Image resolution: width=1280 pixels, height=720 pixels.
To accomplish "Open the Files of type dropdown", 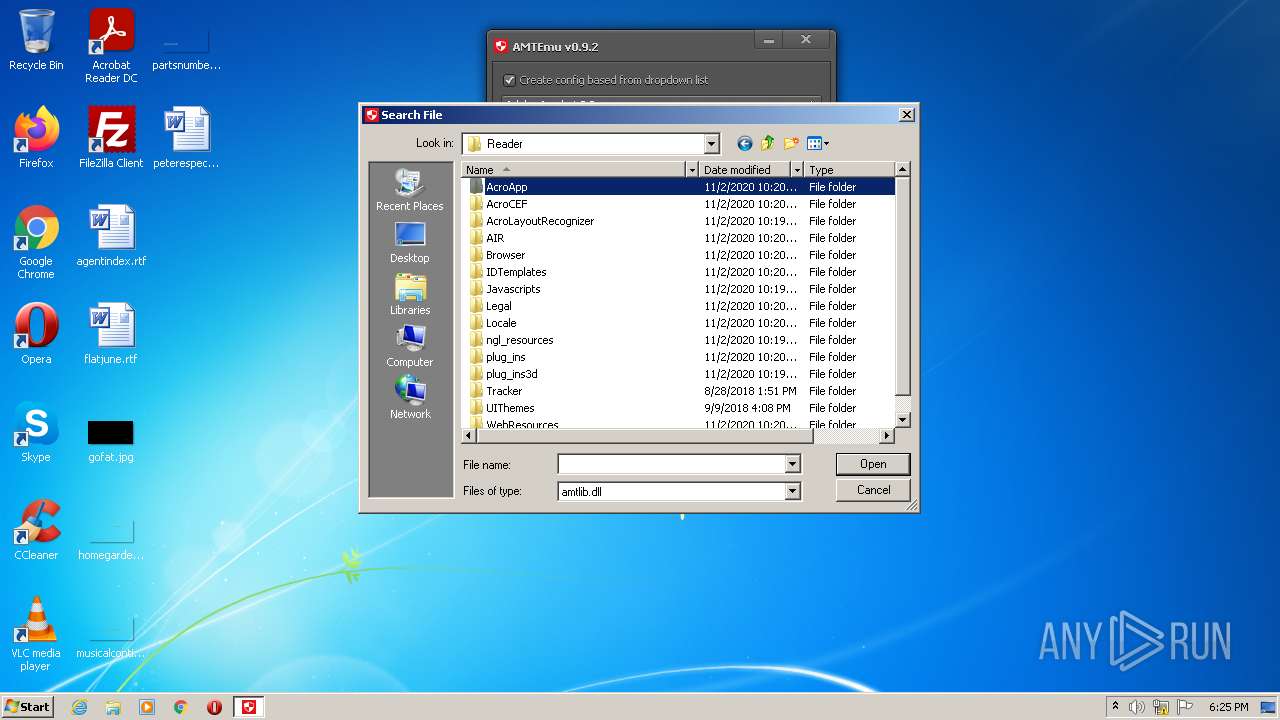I will coord(792,491).
